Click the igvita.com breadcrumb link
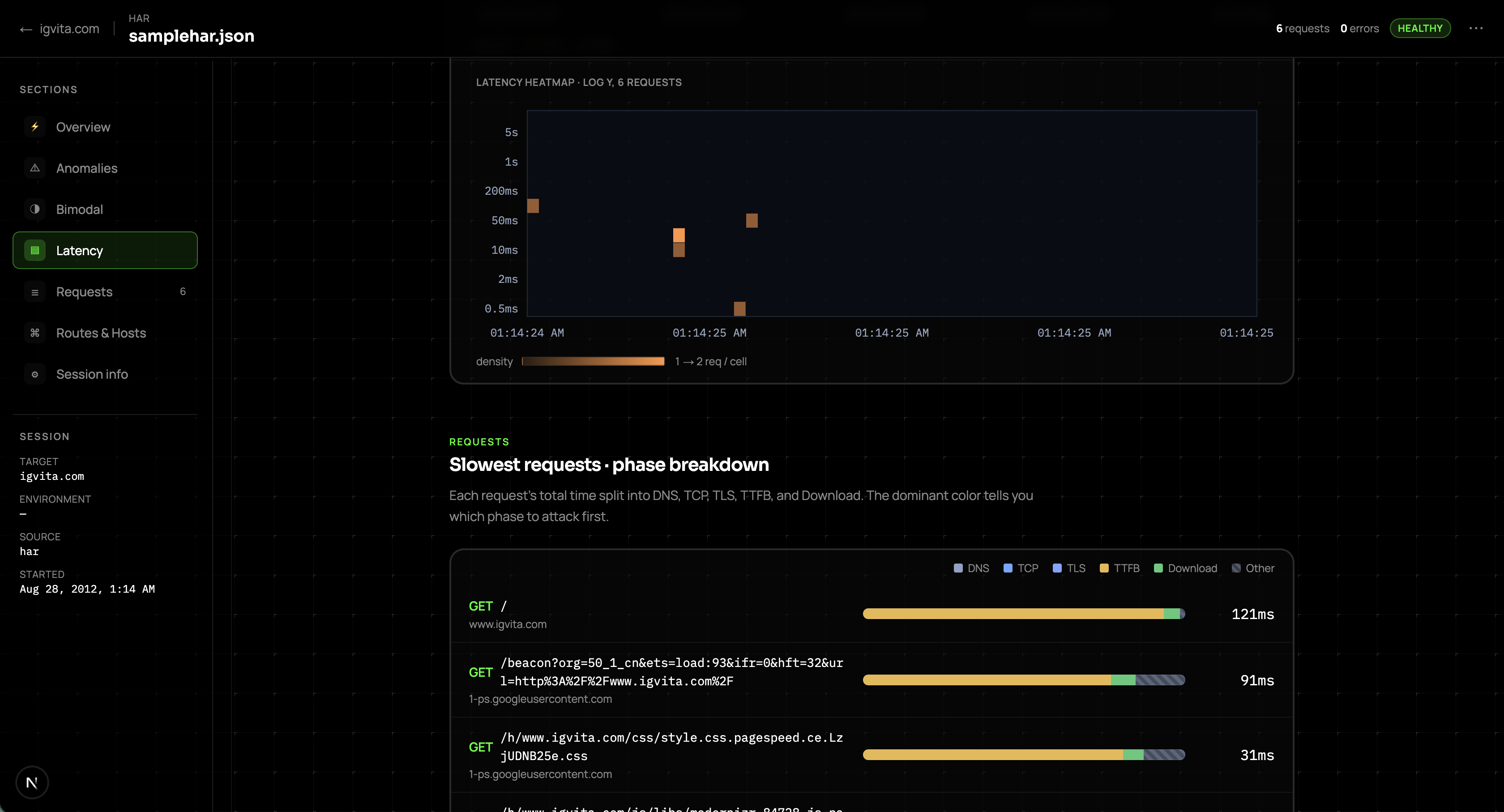Viewport: 1504px width, 812px height. (69, 29)
